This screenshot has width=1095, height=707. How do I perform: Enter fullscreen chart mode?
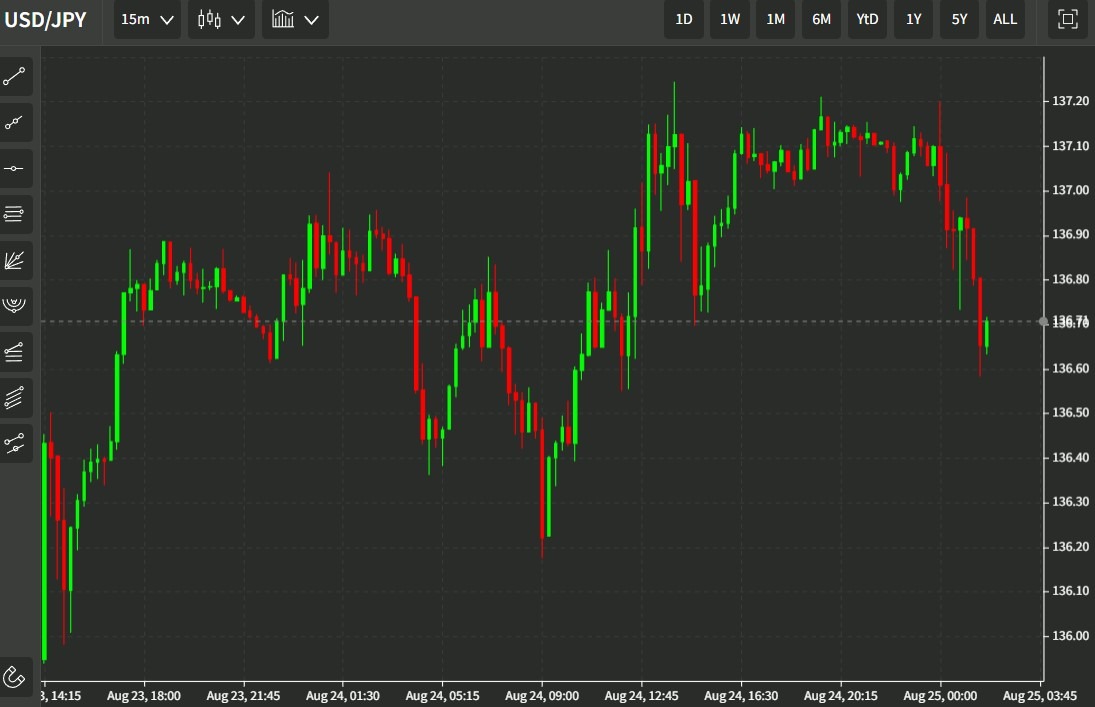[1068, 19]
